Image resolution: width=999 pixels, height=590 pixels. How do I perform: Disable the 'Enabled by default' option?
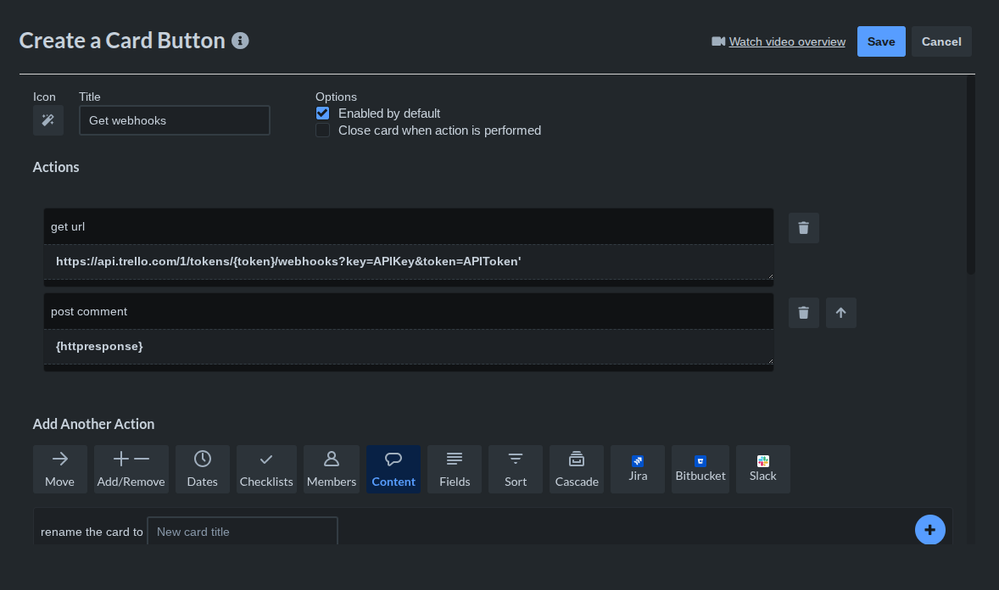(x=323, y=113)
